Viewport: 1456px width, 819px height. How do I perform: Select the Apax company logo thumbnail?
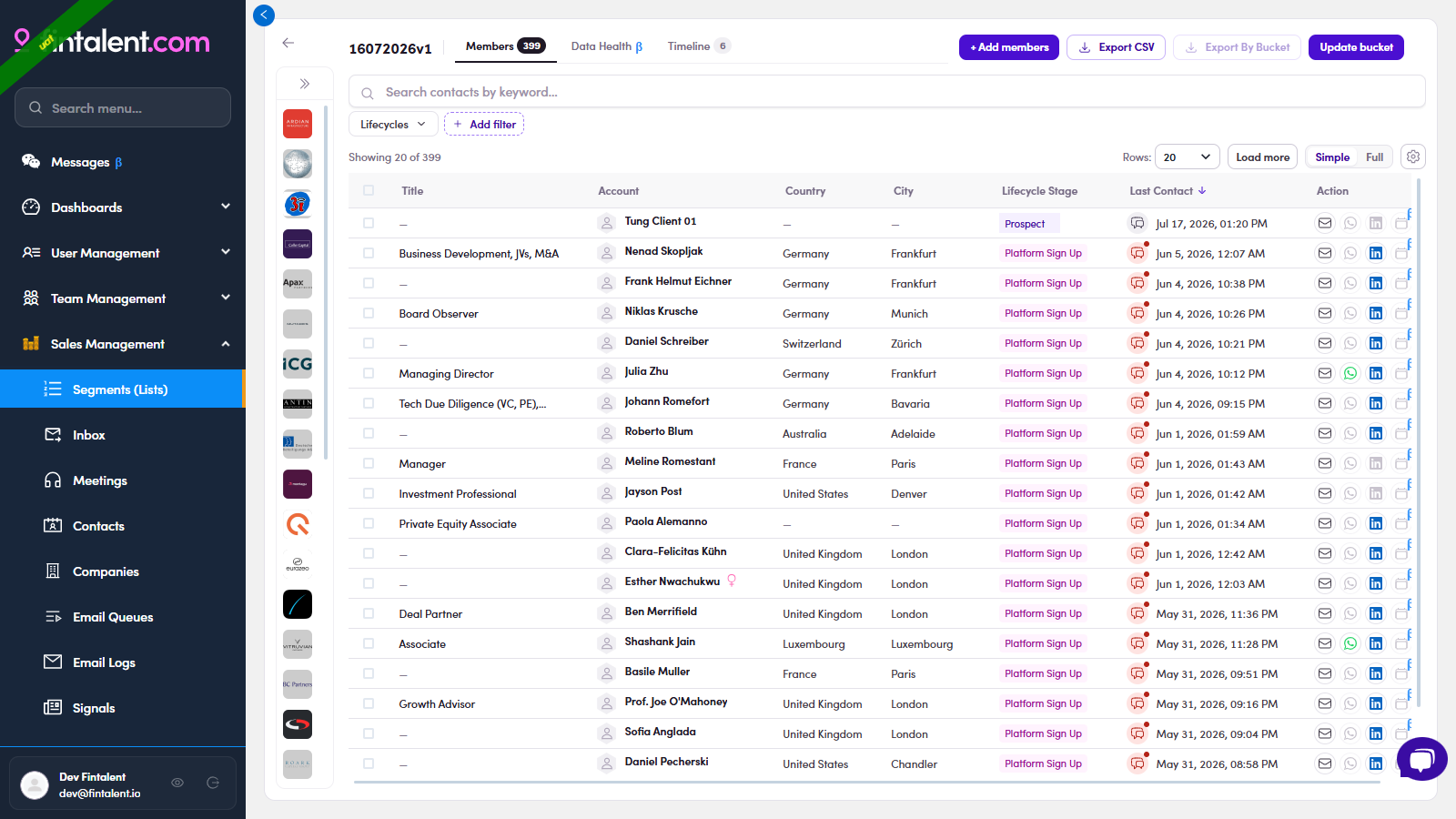(x=298, y=284)
